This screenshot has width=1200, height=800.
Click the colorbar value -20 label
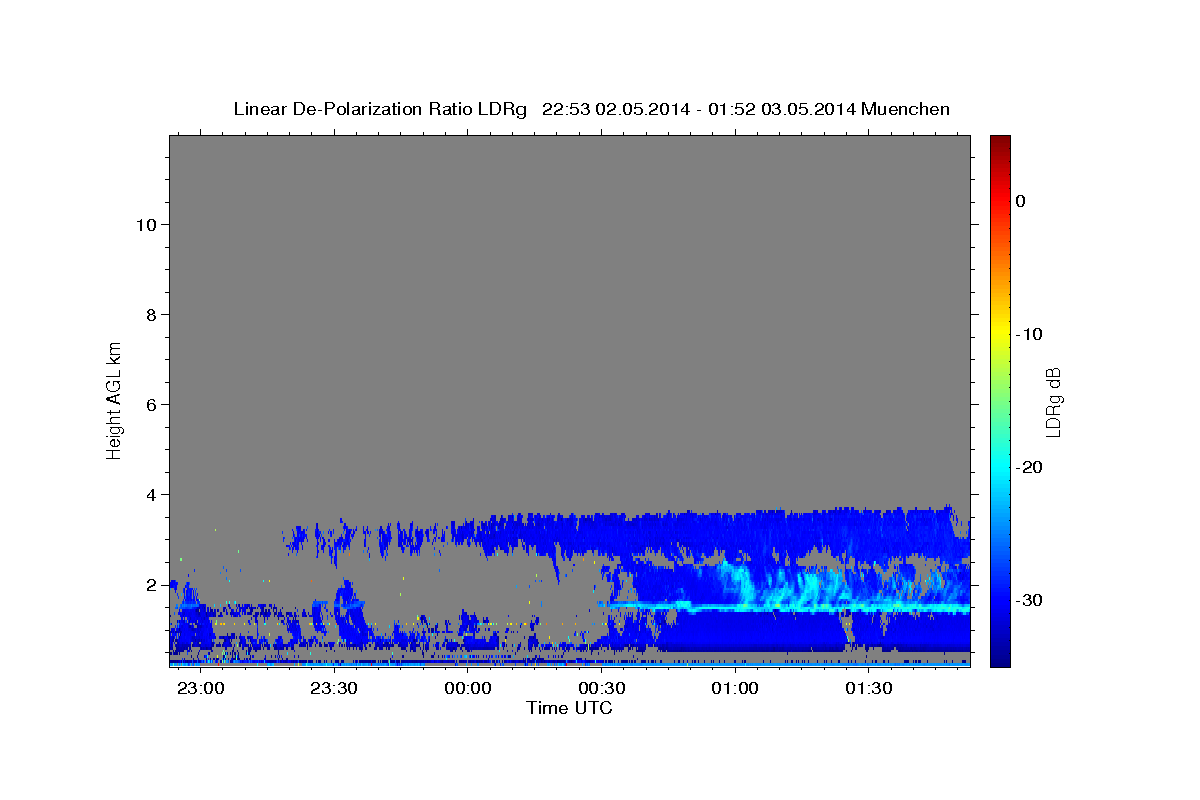1030,467
